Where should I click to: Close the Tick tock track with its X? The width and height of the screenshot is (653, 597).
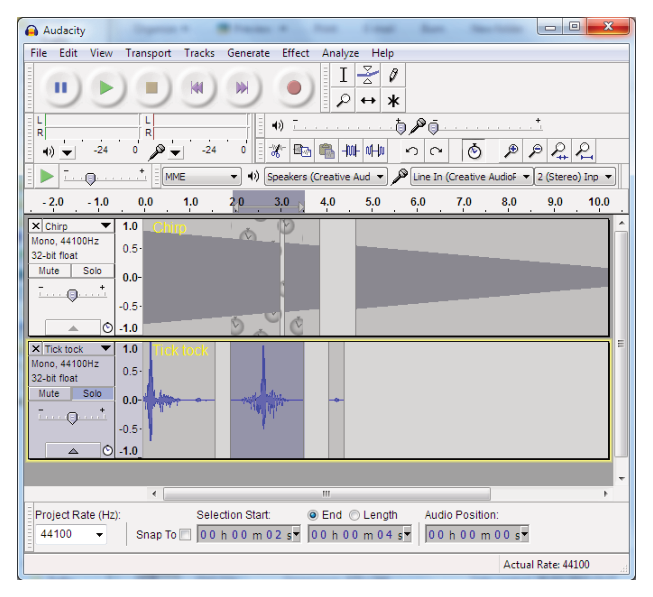[x=36, y=348]
